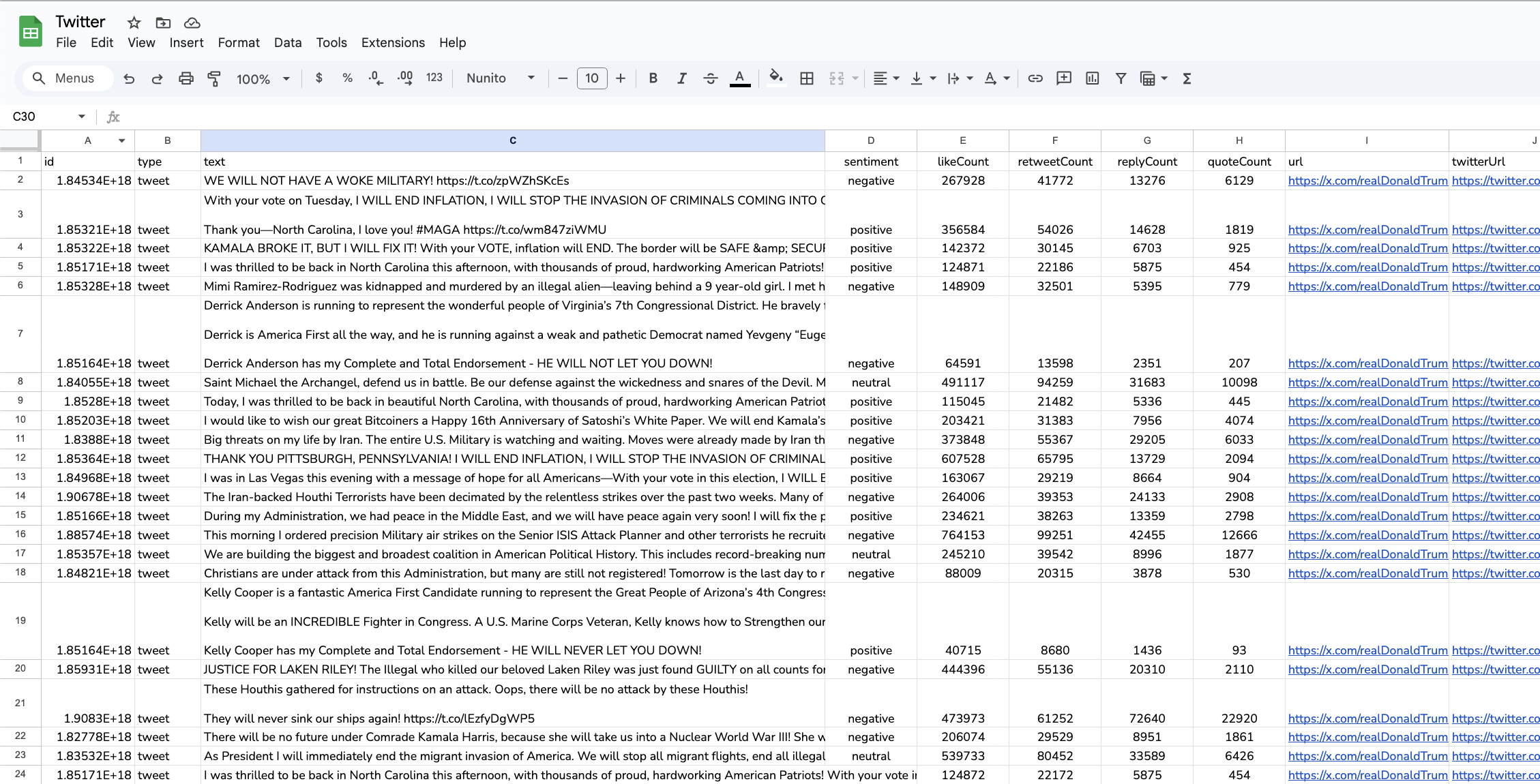
Task: Click the fill color paint bucket
Action: tap(775, 77)
